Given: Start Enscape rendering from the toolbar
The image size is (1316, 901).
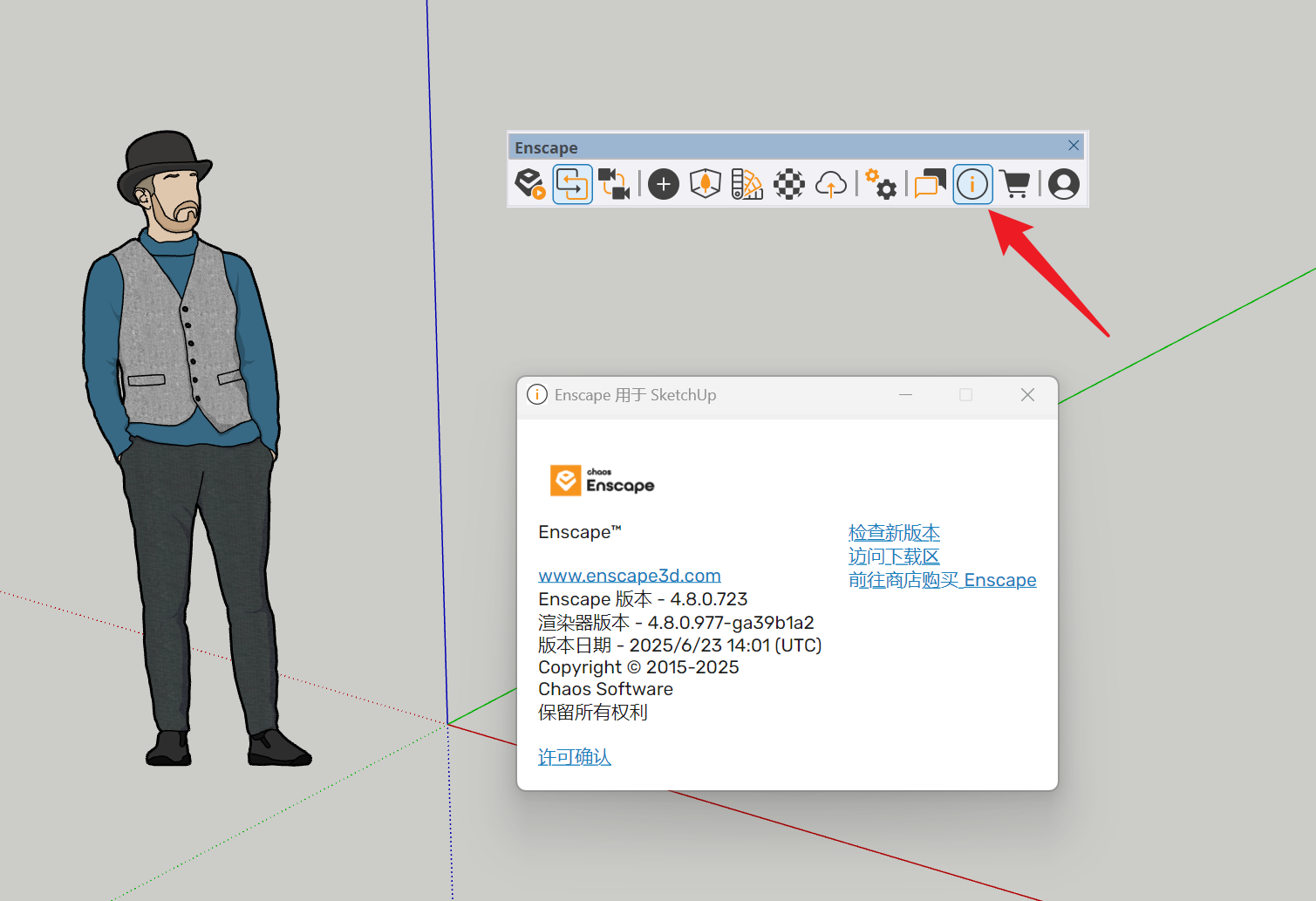Looking at the screenshot, I should 530,184.
